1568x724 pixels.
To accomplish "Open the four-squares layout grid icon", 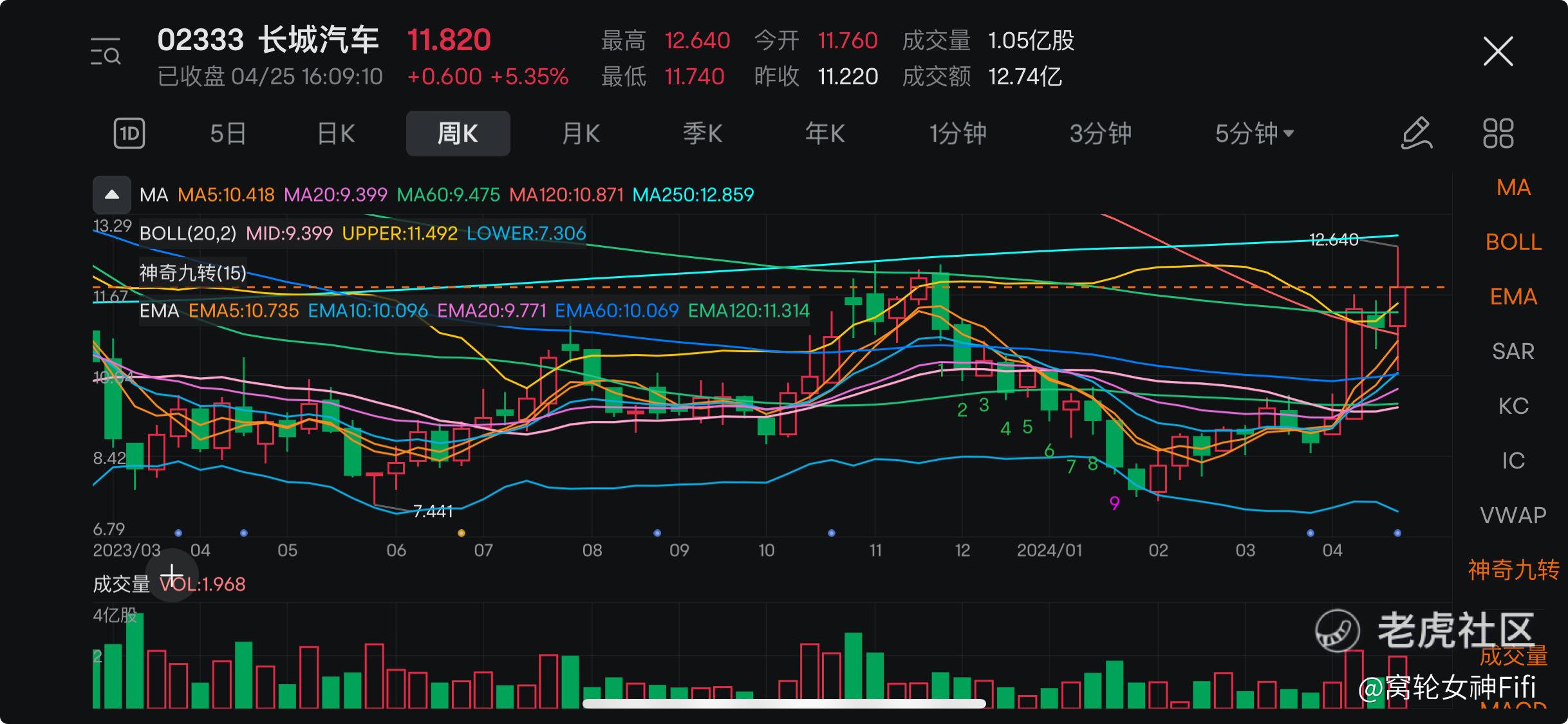I will [x=1498, y=133].
